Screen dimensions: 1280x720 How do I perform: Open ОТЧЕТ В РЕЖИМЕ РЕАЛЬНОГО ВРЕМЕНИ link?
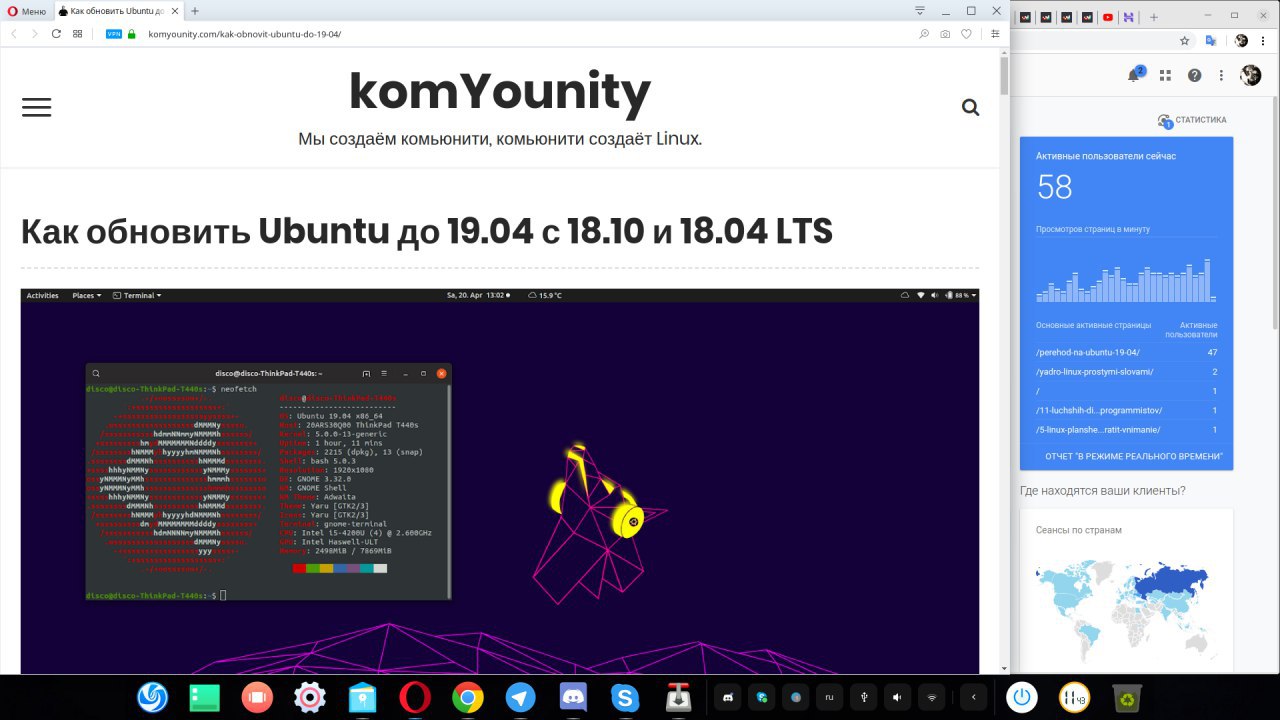1134,456
